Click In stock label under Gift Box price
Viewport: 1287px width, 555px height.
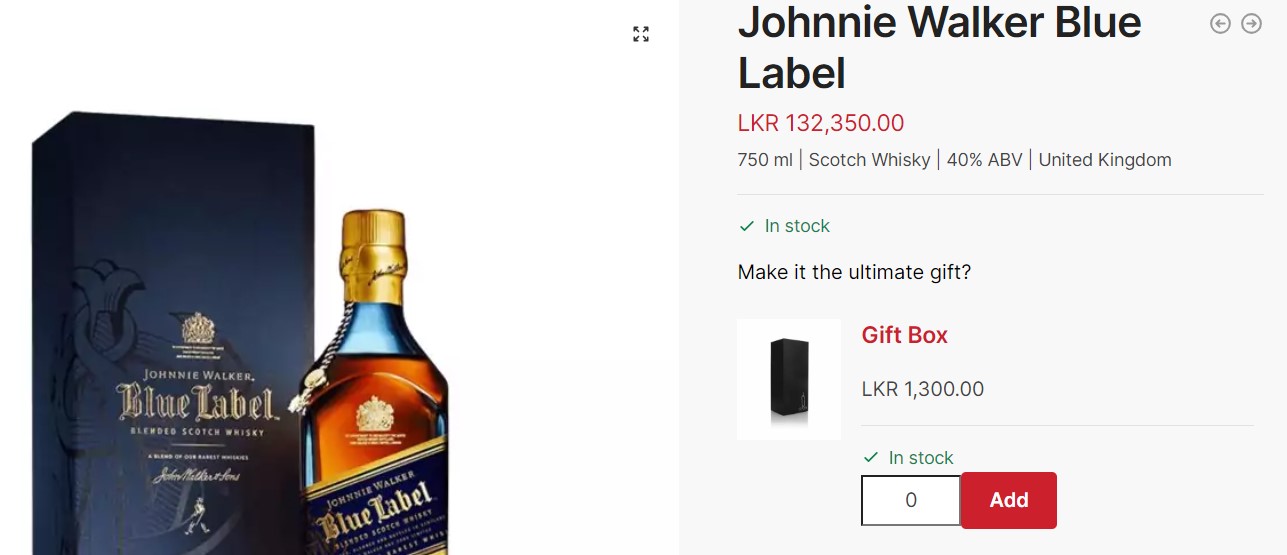coord(921,458)
